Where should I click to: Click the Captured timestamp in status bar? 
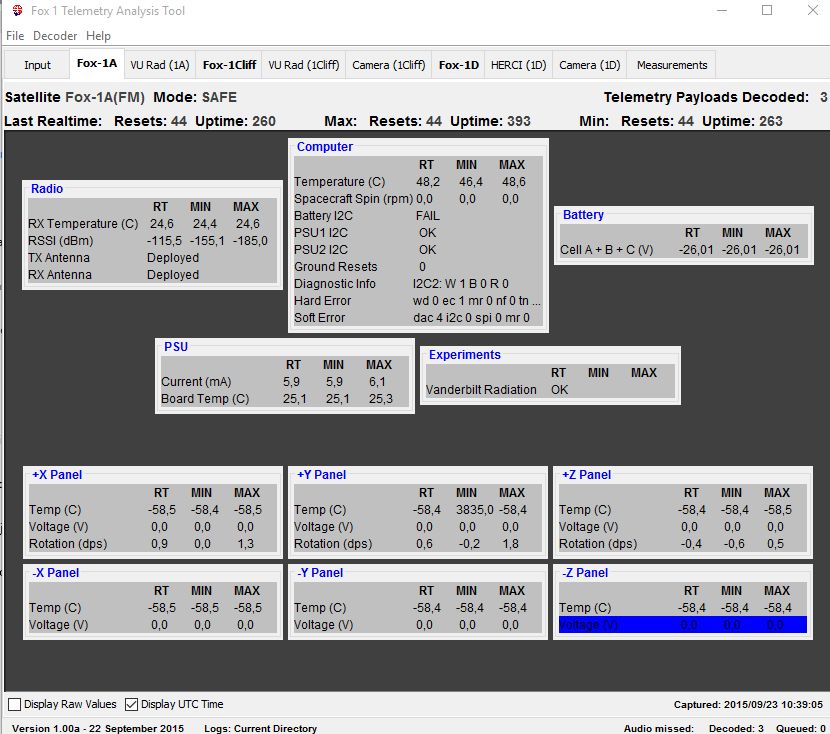click(x=744, y=704)
